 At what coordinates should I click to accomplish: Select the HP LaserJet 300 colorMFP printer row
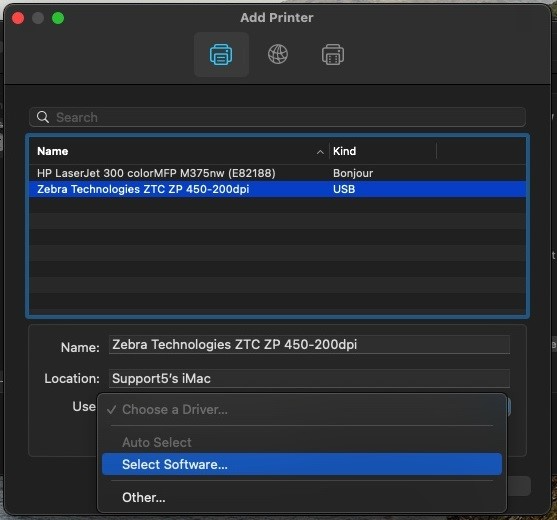(x=277, y=173)
